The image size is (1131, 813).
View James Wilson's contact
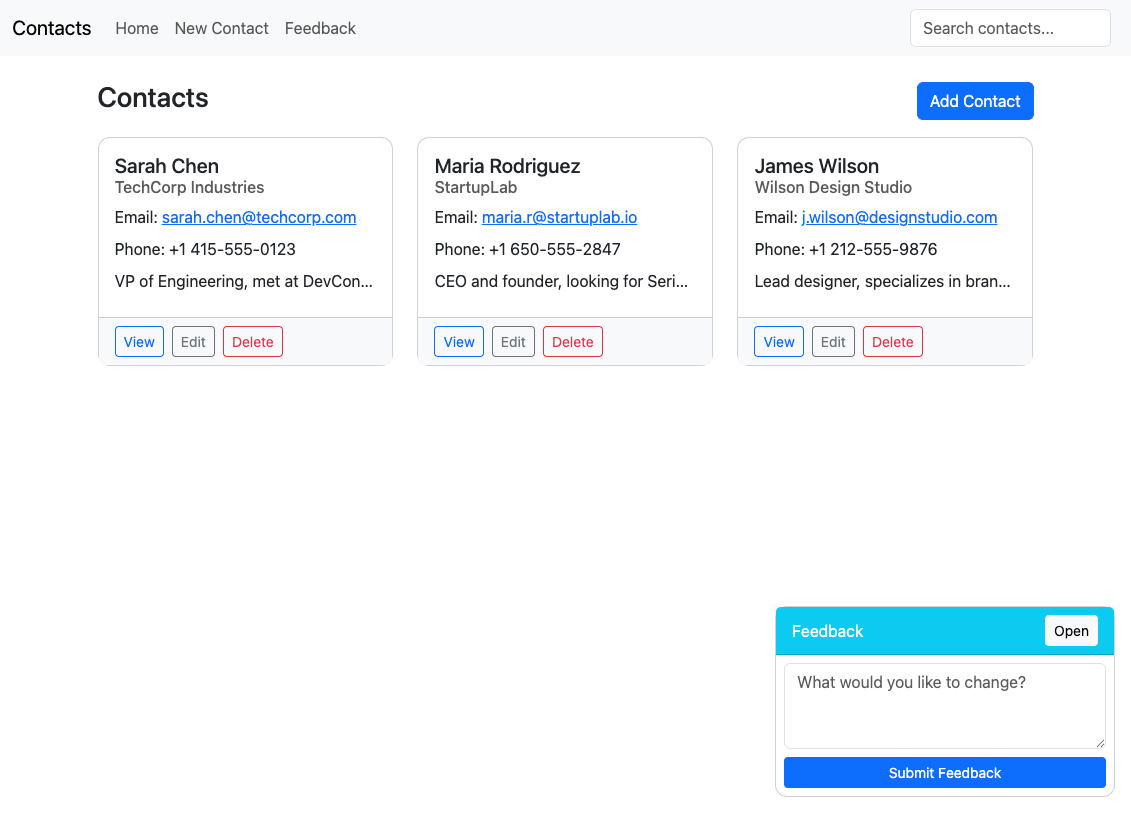(x=779, y=342)
